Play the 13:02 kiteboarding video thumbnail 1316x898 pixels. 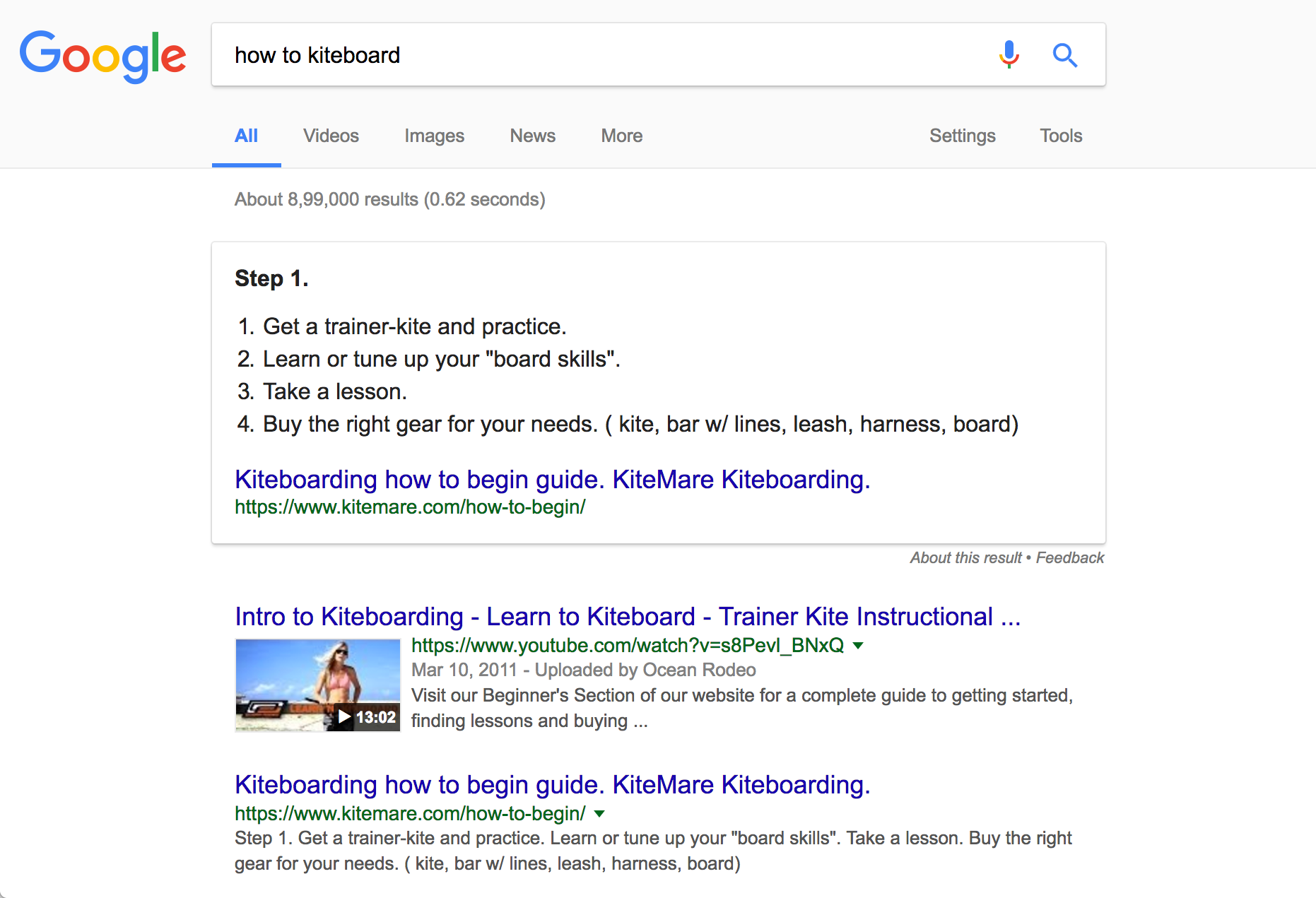(317, 685)
